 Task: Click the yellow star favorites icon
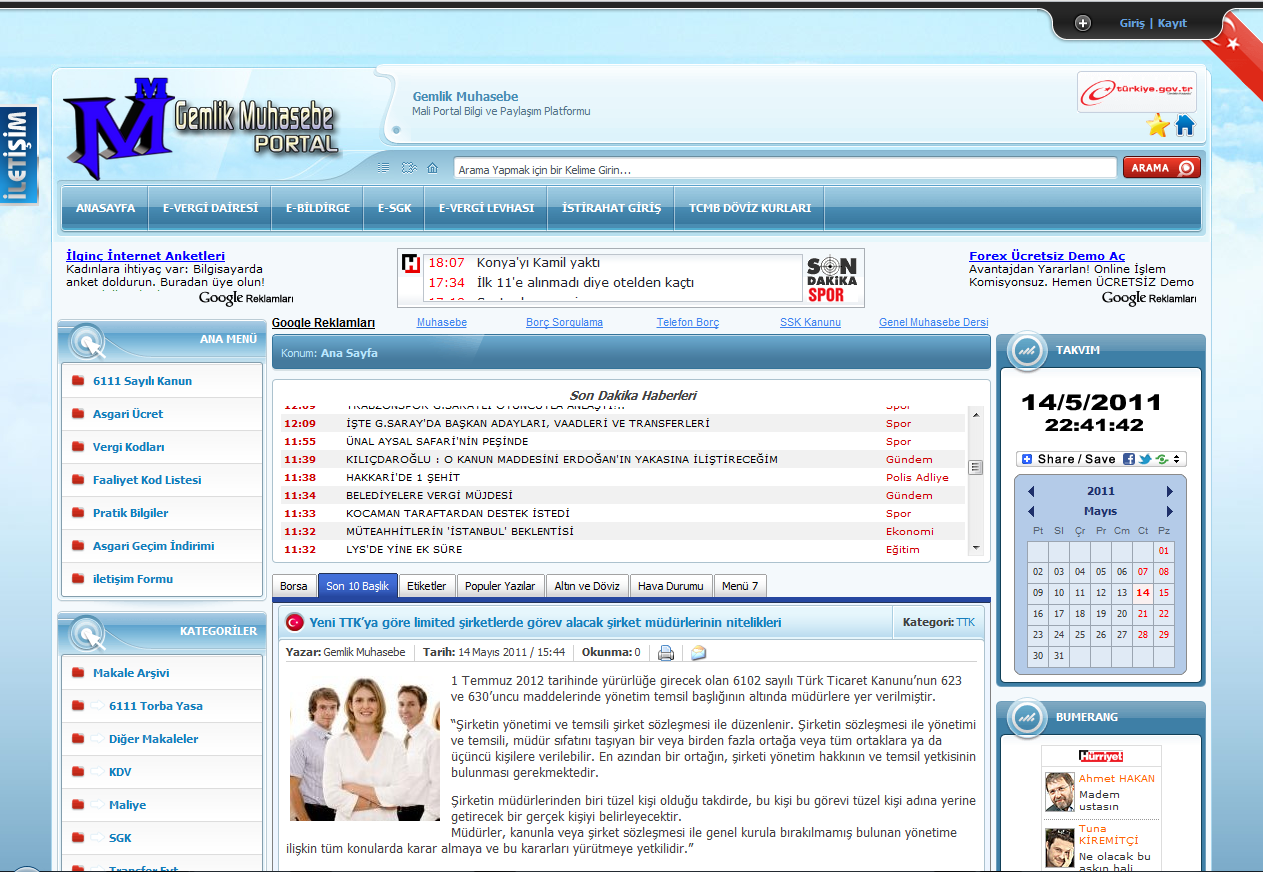1158,125
